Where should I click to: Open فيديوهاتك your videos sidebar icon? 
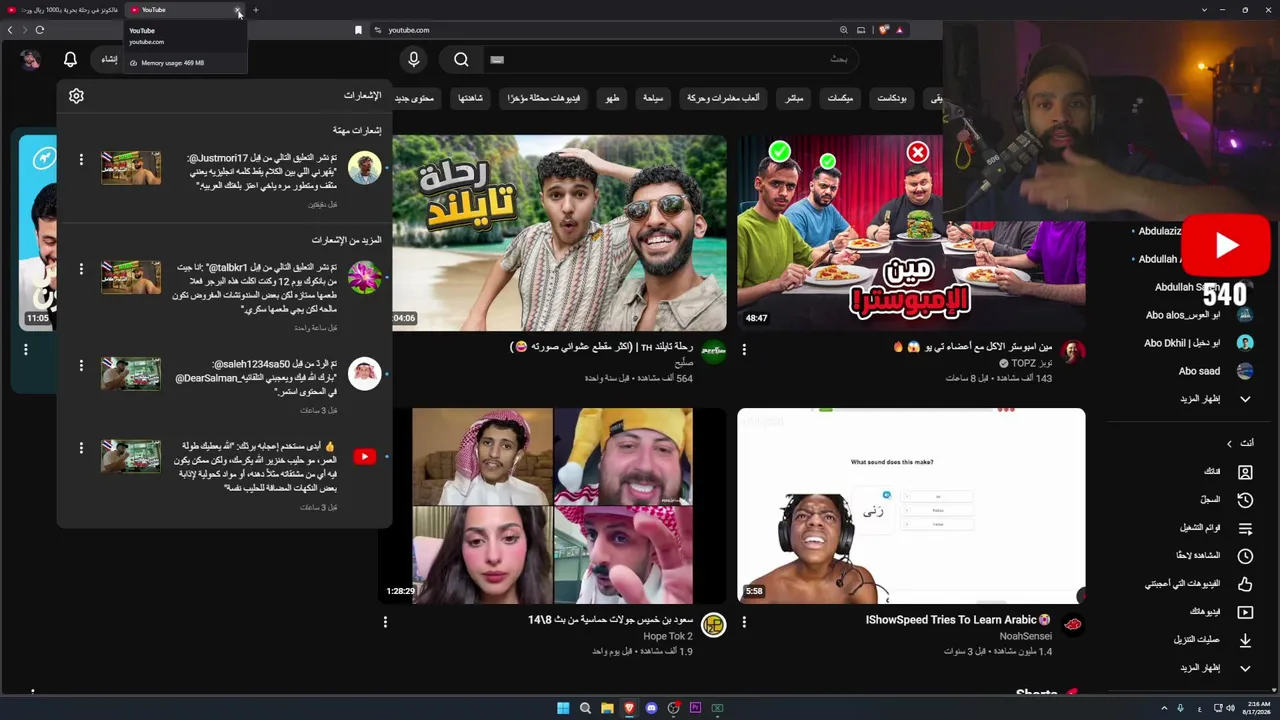pos(1245,612)
